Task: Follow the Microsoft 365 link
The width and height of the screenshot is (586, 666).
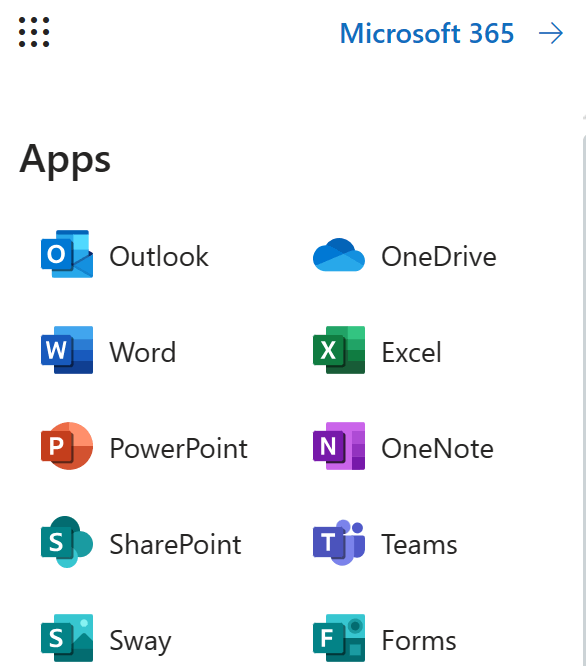Action: 427,33
